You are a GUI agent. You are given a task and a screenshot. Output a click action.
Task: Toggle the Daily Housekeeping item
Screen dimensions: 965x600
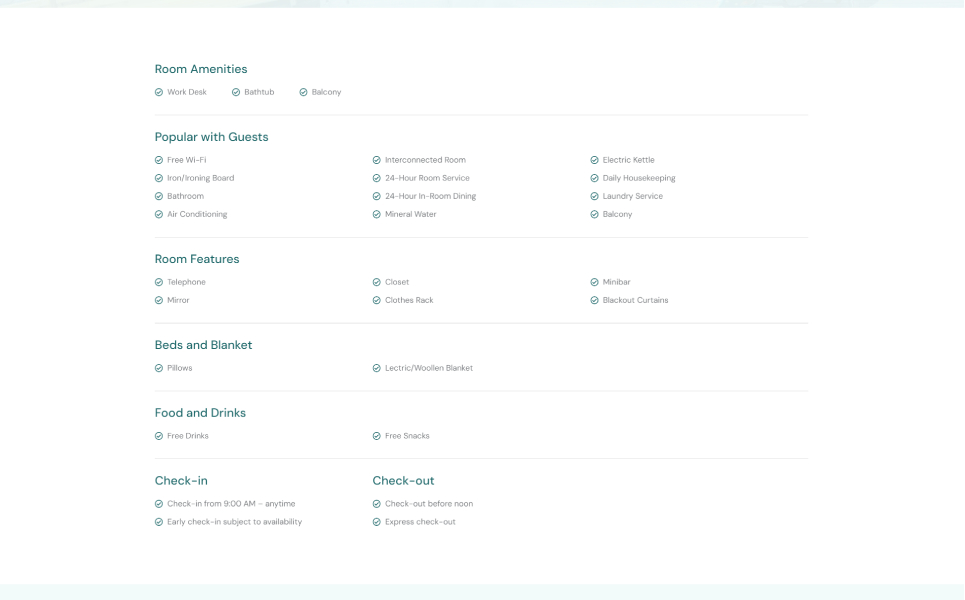click(638, 177)
